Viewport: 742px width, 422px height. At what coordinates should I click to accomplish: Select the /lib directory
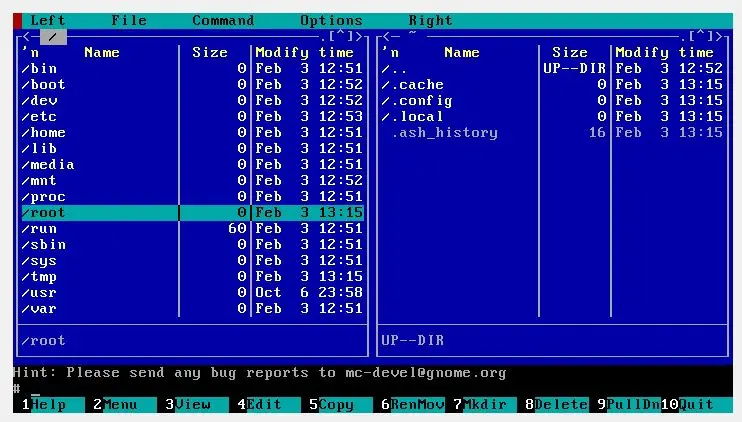192,149
